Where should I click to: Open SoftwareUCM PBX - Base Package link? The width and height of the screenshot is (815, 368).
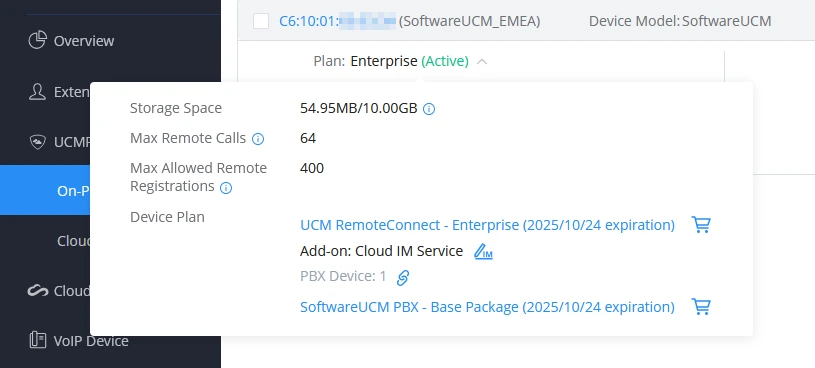488,307
